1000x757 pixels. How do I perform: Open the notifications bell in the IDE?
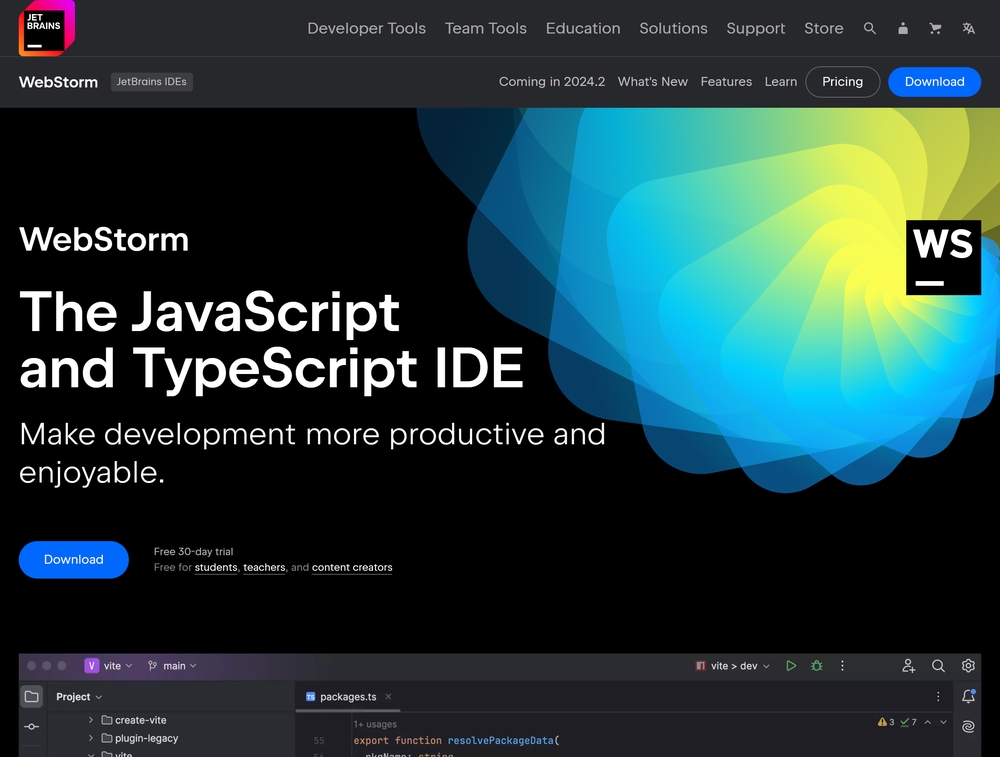968,694
